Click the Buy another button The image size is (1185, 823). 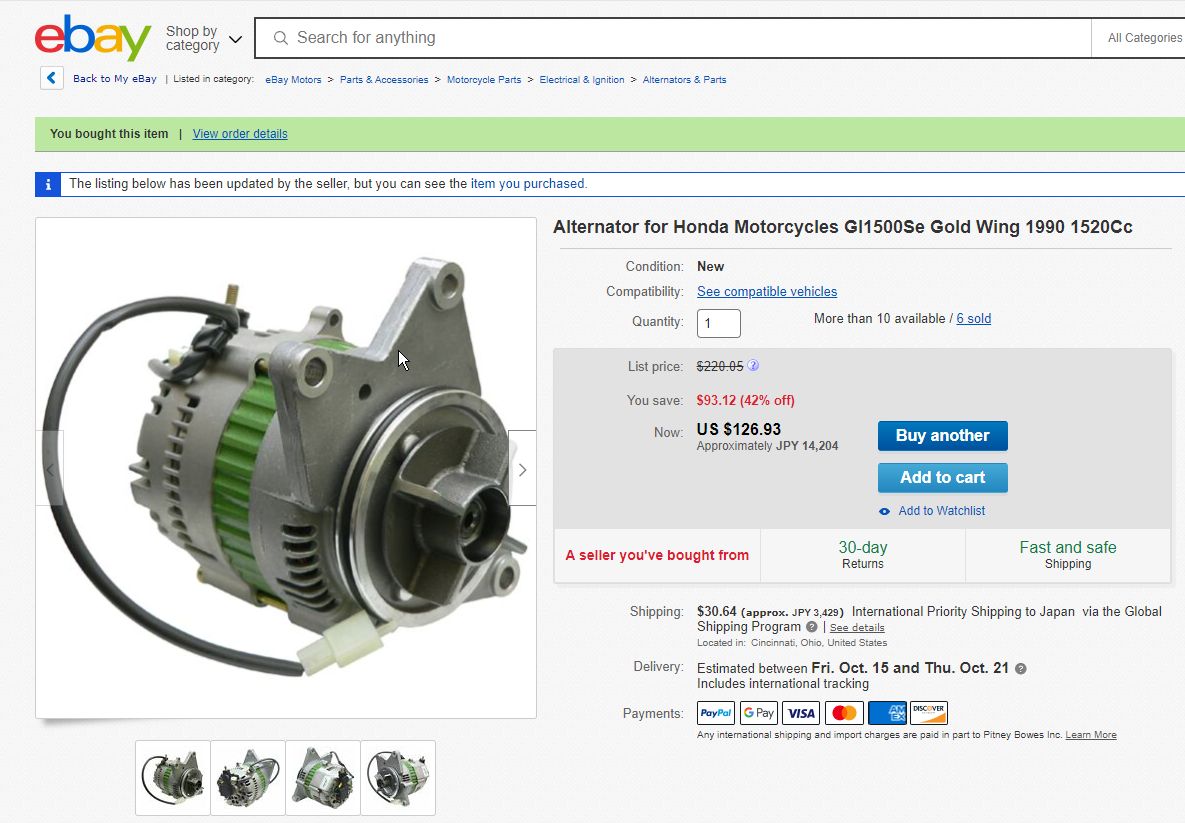point(942,436)
